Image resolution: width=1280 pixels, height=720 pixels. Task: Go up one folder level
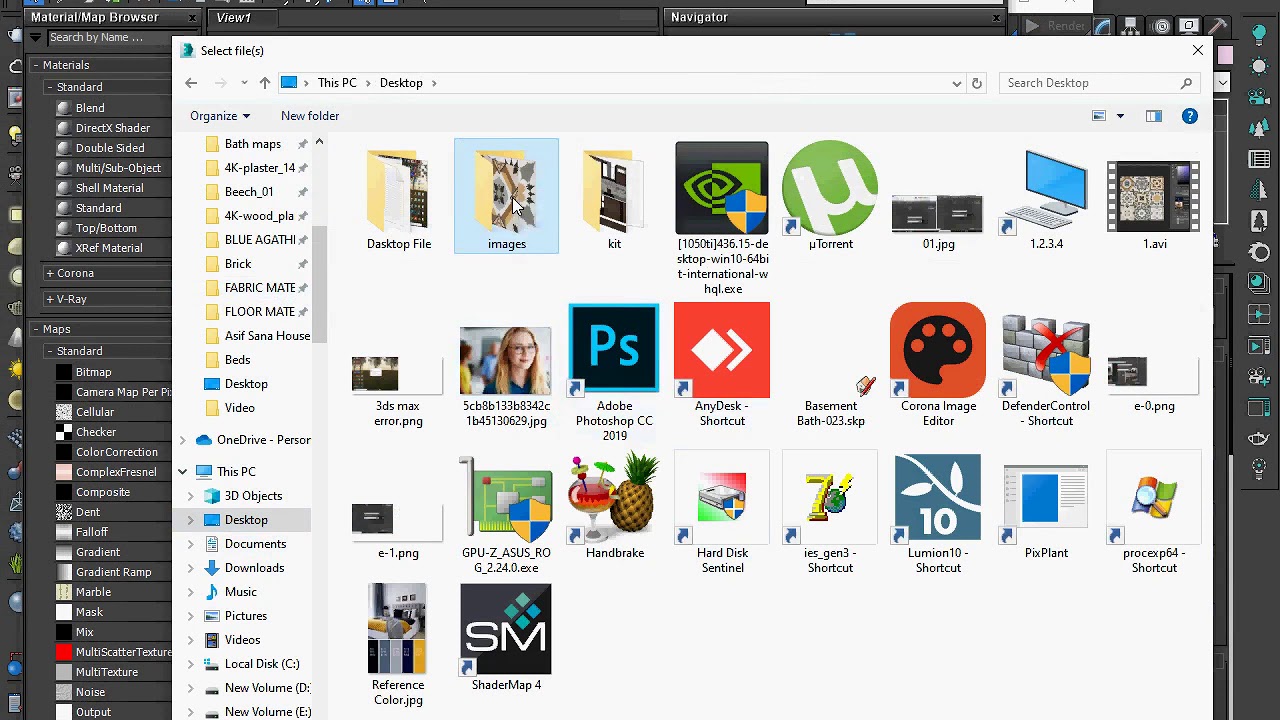[x=264, y=83]
